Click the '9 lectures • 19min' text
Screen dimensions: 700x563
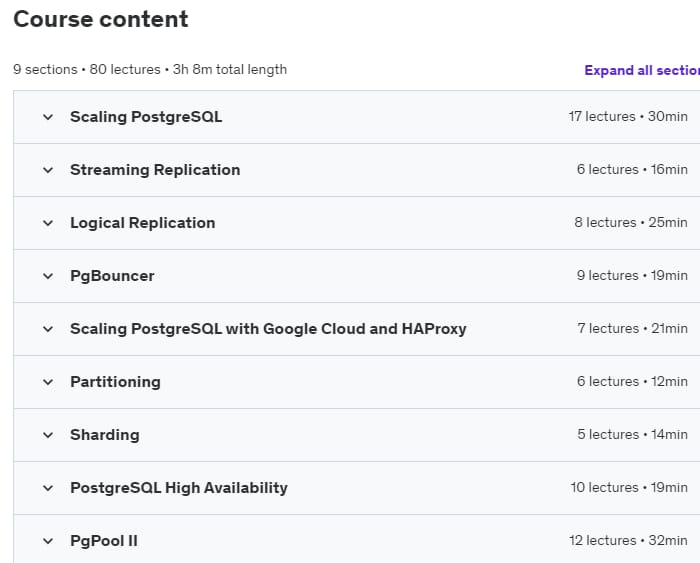pyautogui.click(x=632, y=275)
